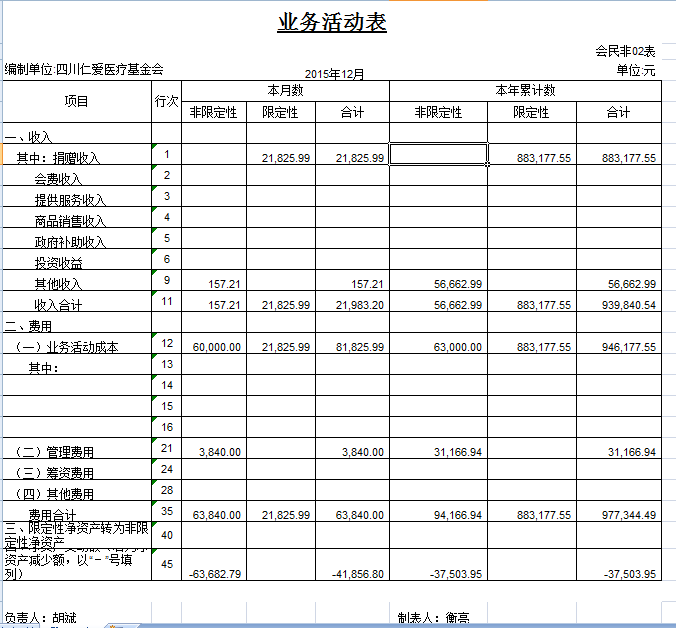
Task: Click the title 业务活动表
Action: point(331,22)
